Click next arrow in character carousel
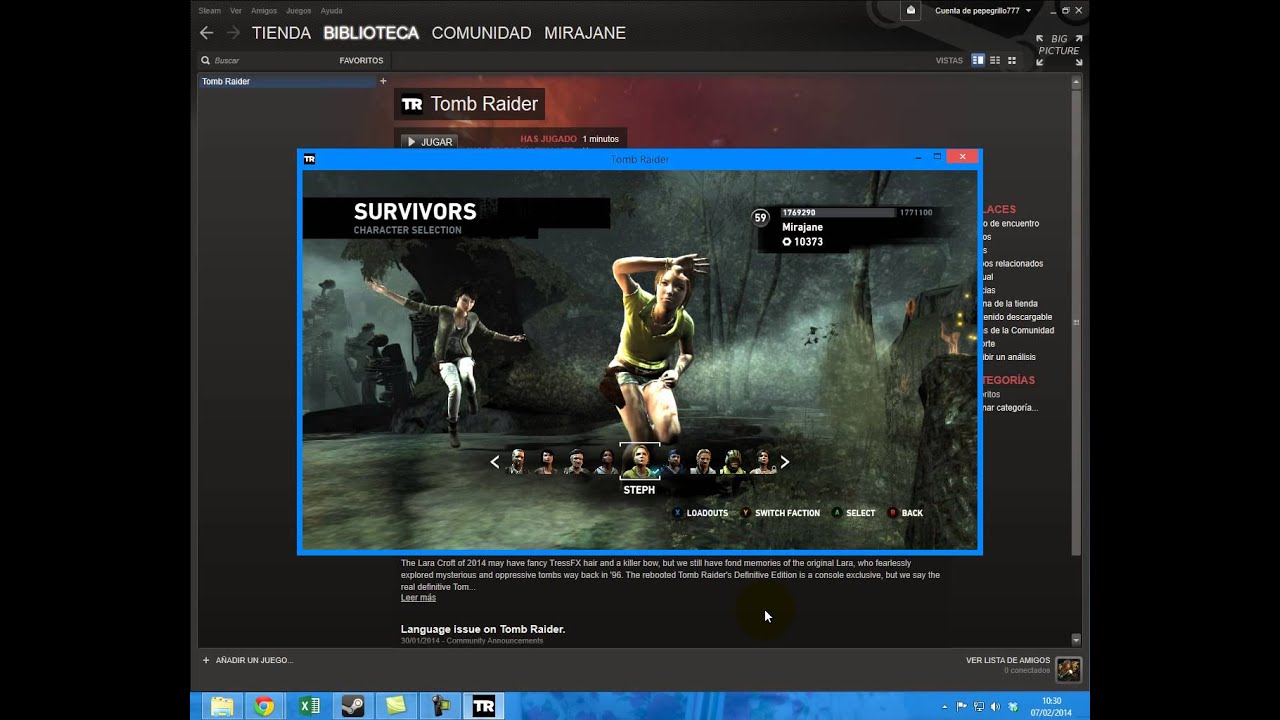Screen dimensions: 1280x720 coord(785,462)
